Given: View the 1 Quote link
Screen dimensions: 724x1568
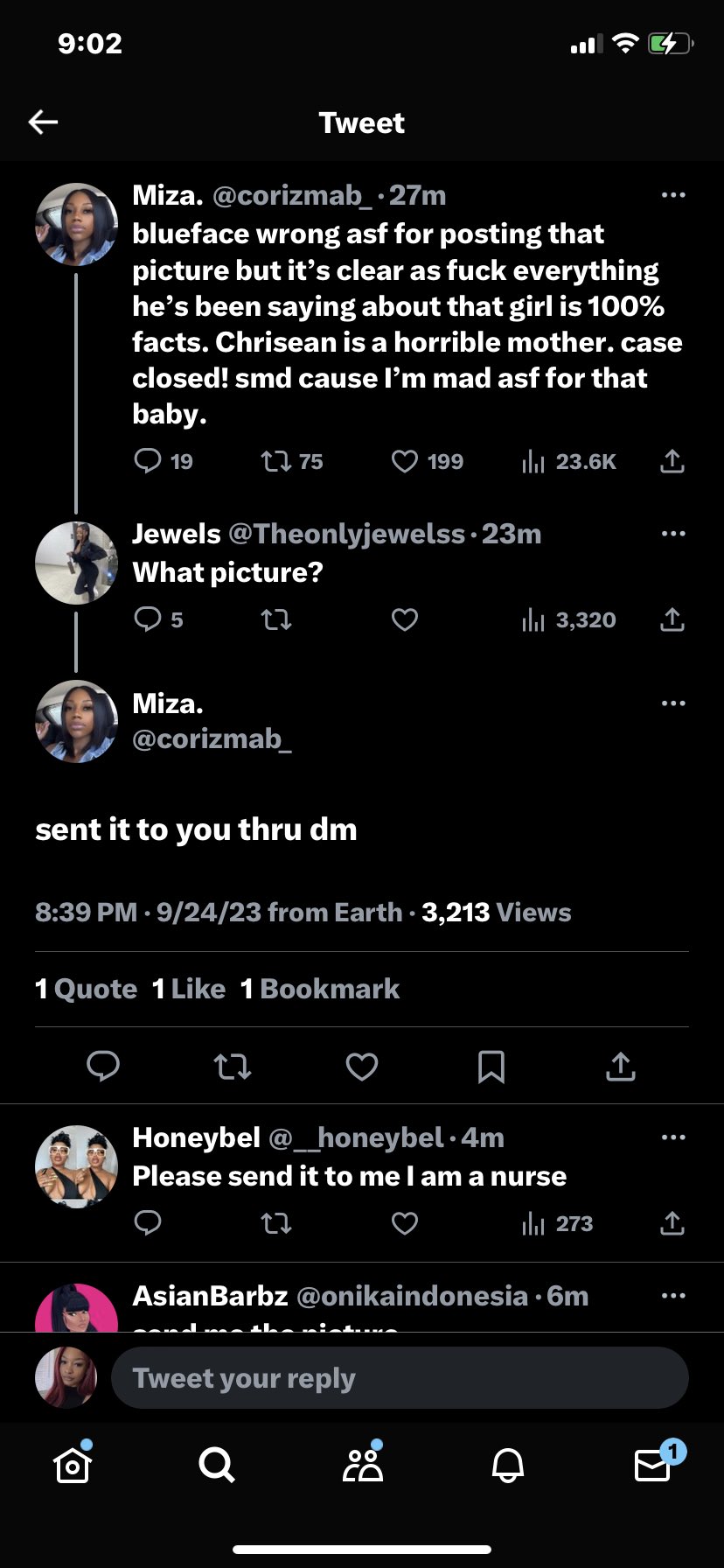Looking at the screenshot, I should click(x=87, y=990).
